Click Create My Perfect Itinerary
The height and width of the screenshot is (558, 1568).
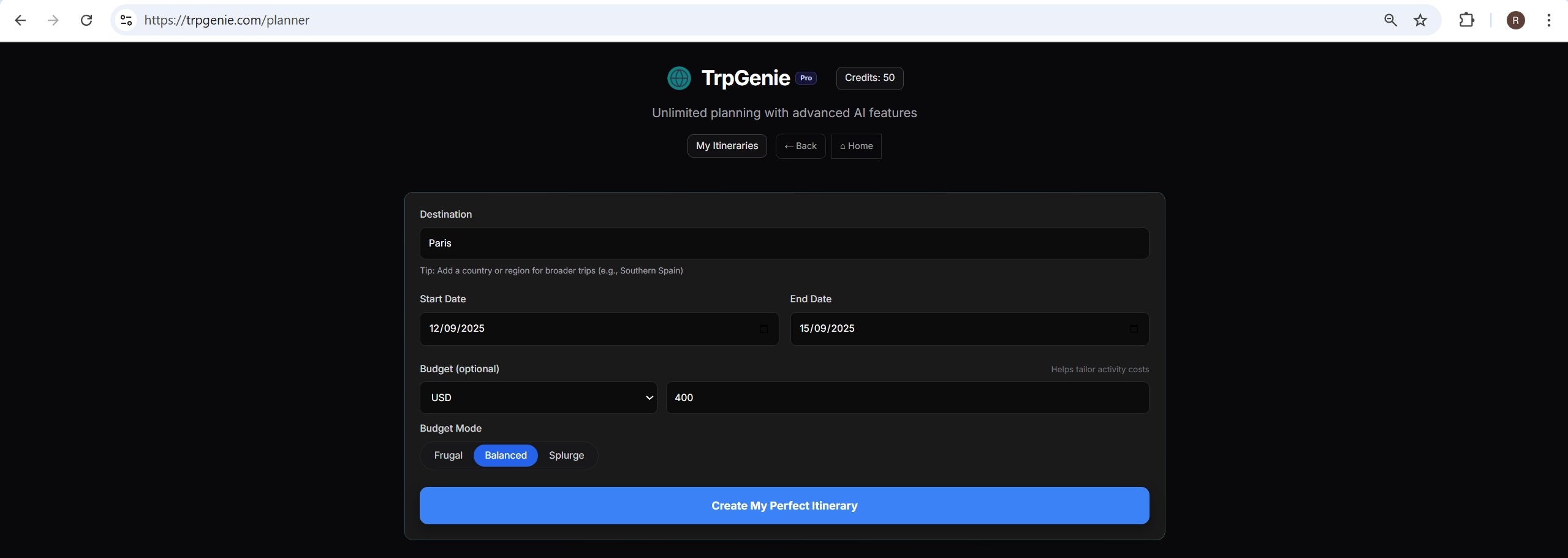[x=784, y=505]
